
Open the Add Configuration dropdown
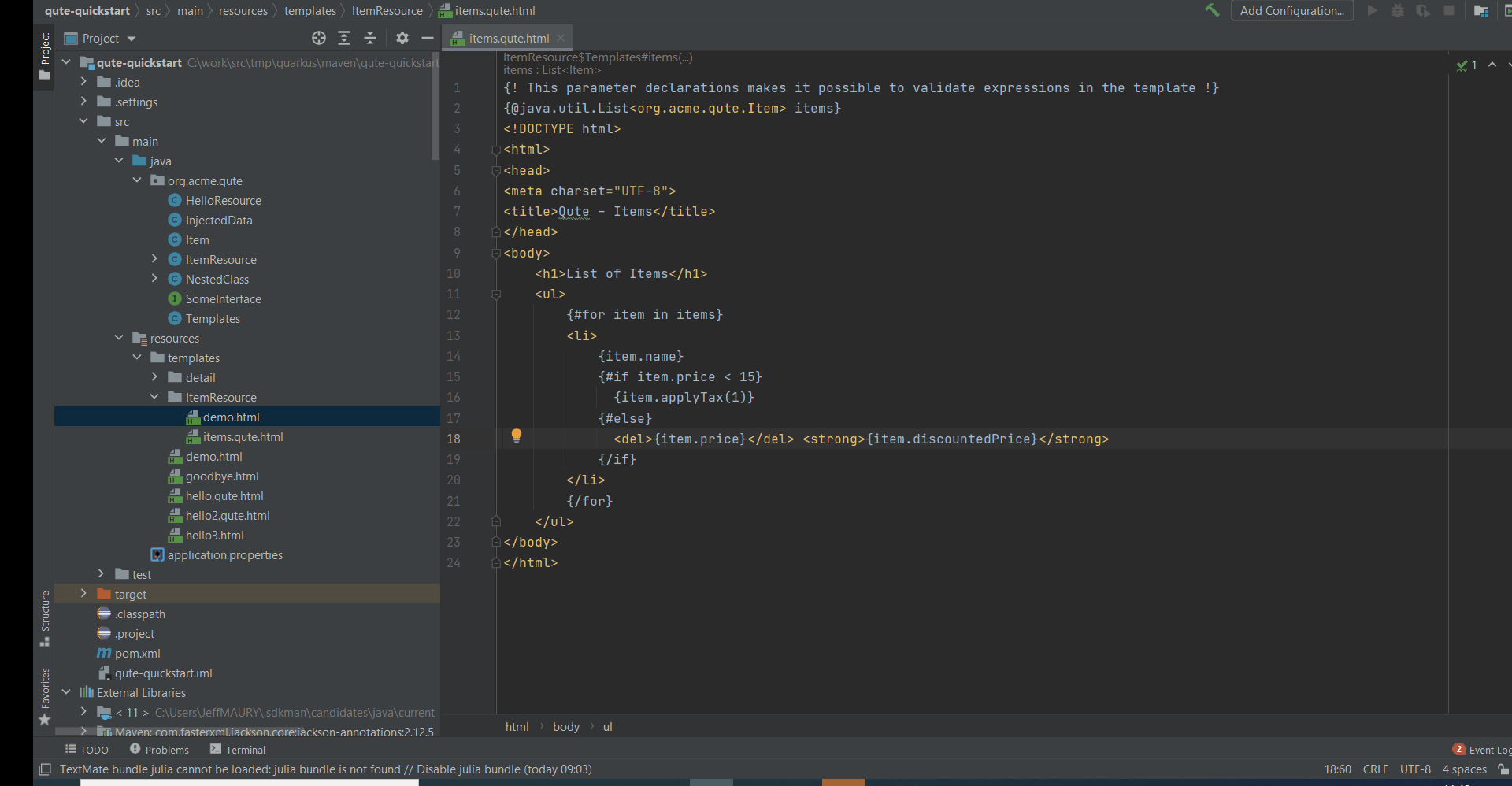1292,10
